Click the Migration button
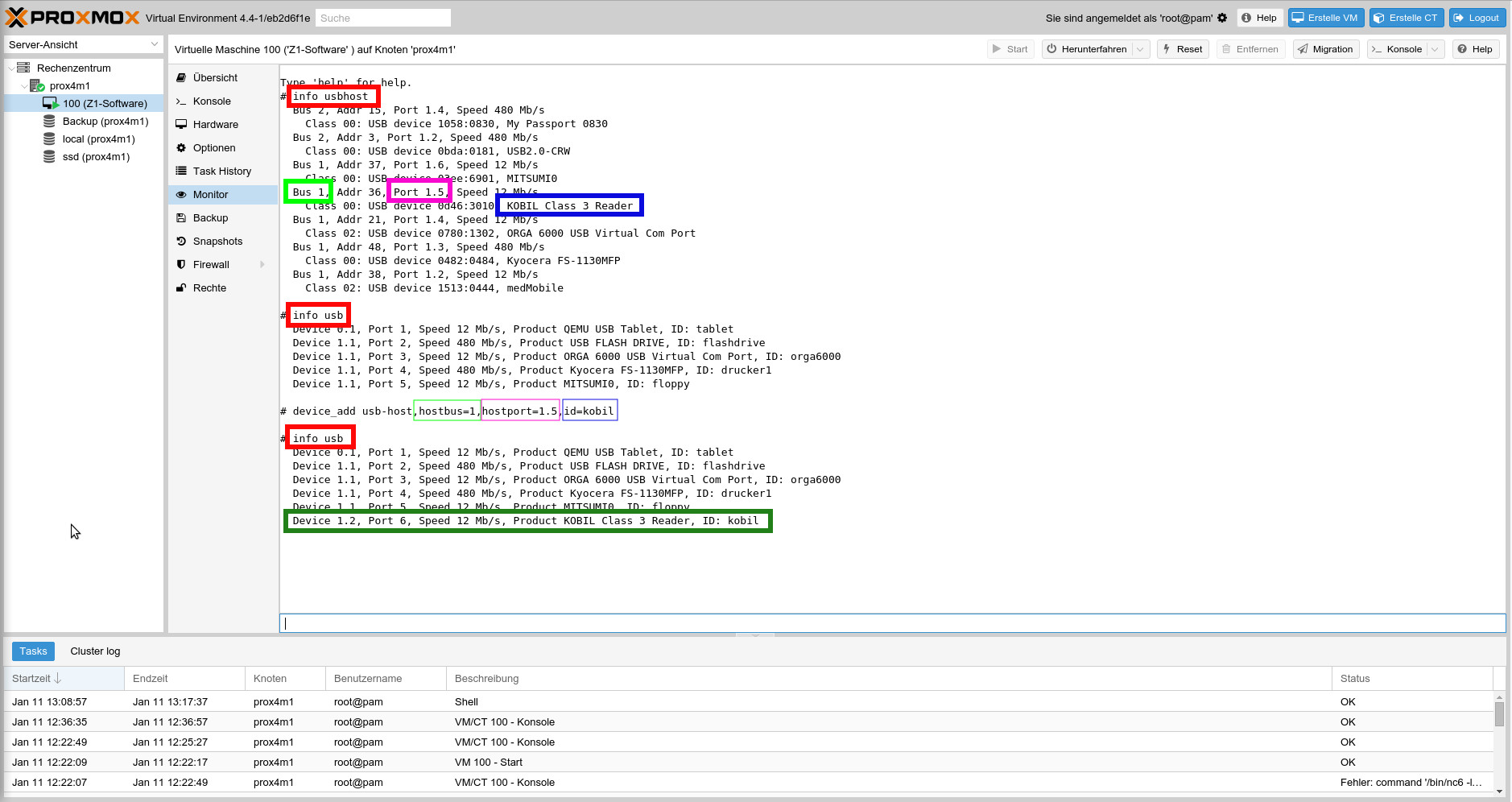The image size is (1512, 802). click(1326, 49)
